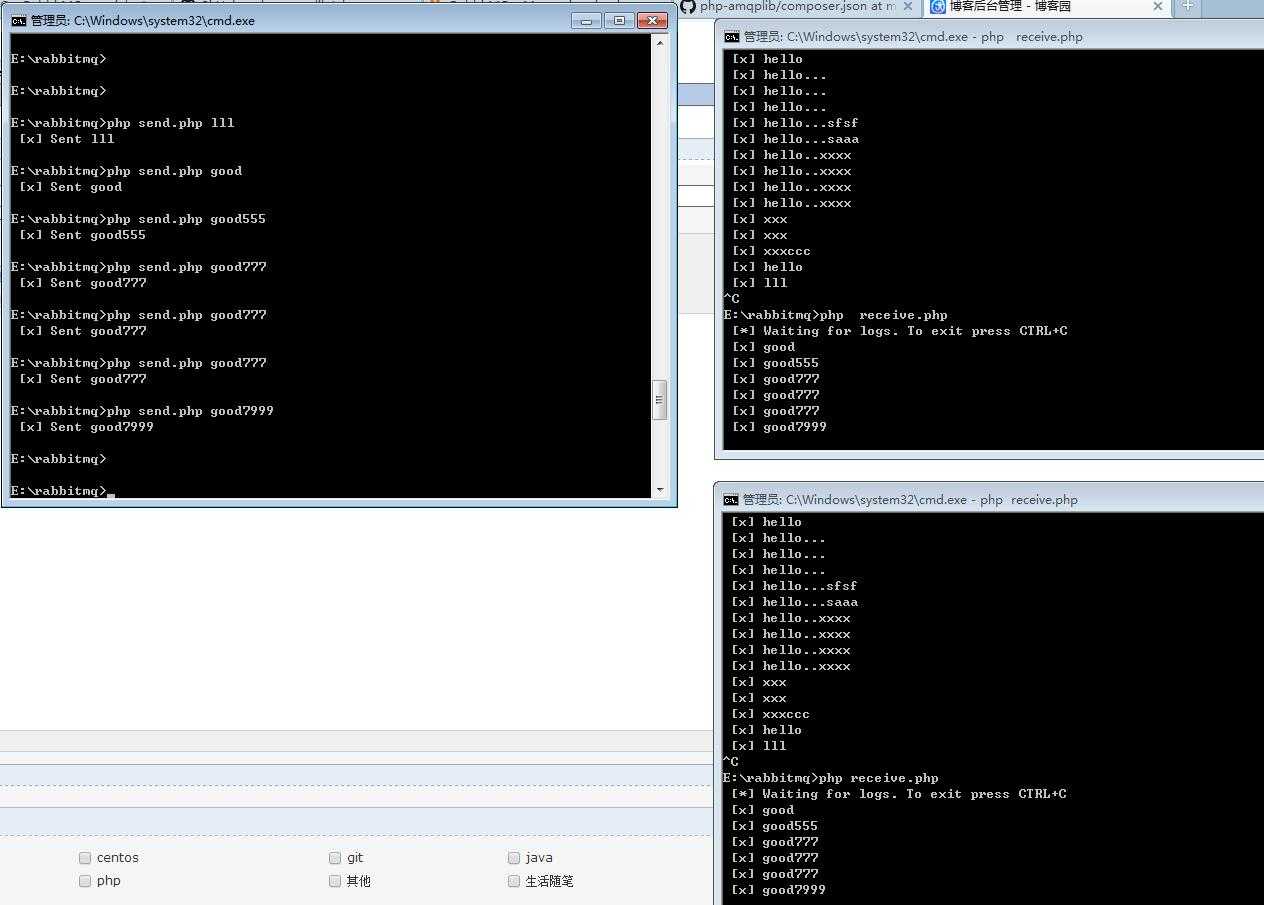Click the upper receive.php cmd window title bar
Viewport: 1264px width, 905px height.
(990, 37)
